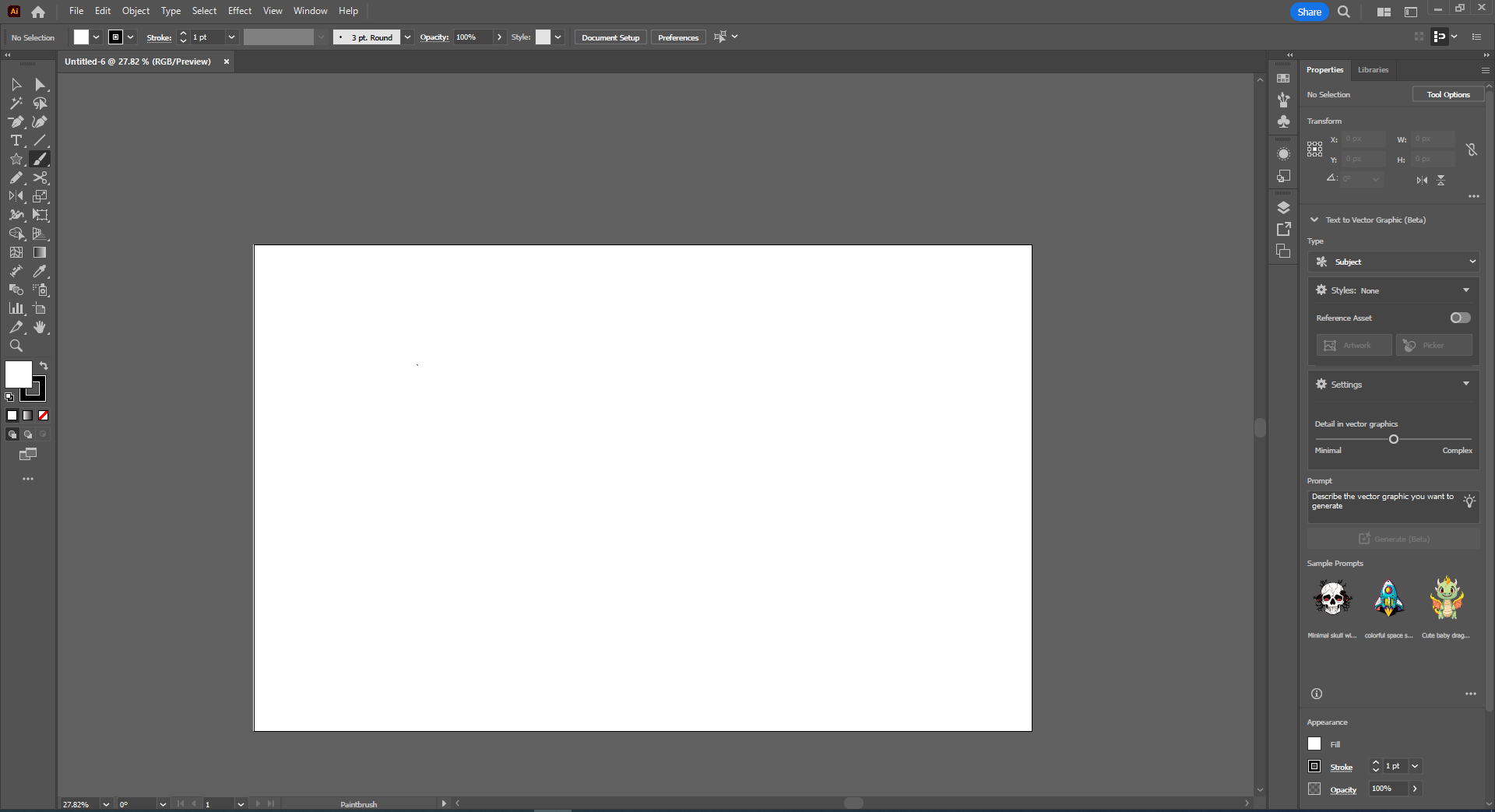Screen dimensions: 1495x812
Task: Select the Reflect tool
Action: click(x=16, y=196)
